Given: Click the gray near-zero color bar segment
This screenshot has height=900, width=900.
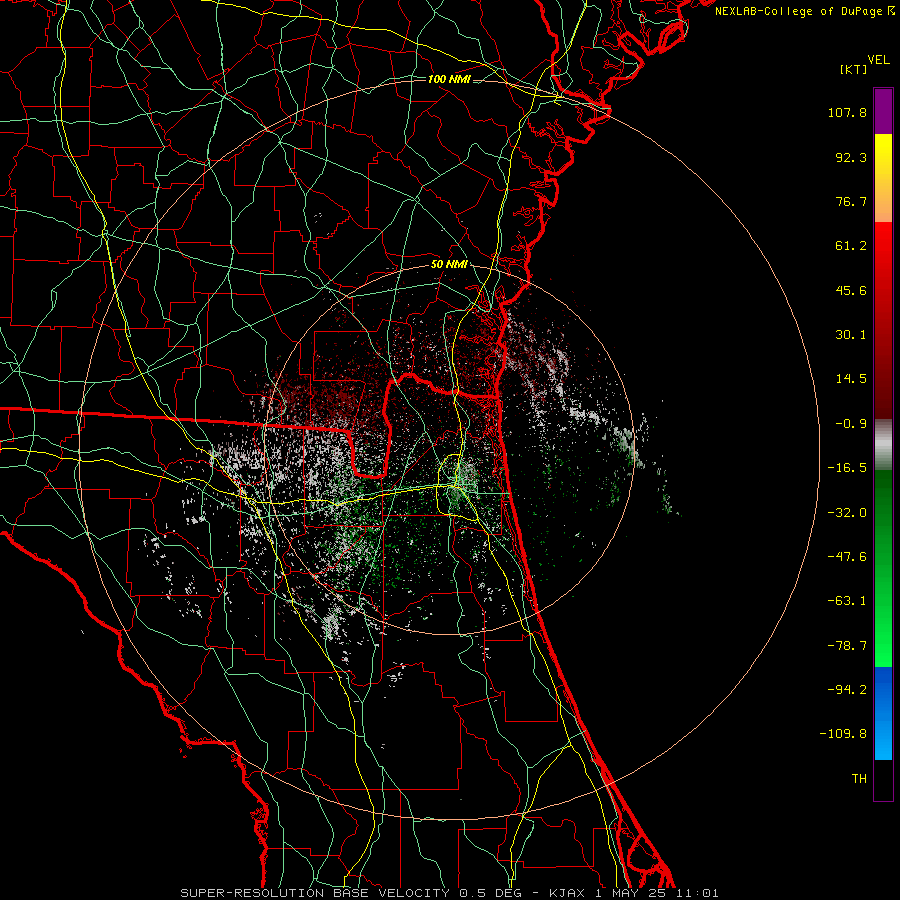Looking at the screenshot, I should 883,445.
